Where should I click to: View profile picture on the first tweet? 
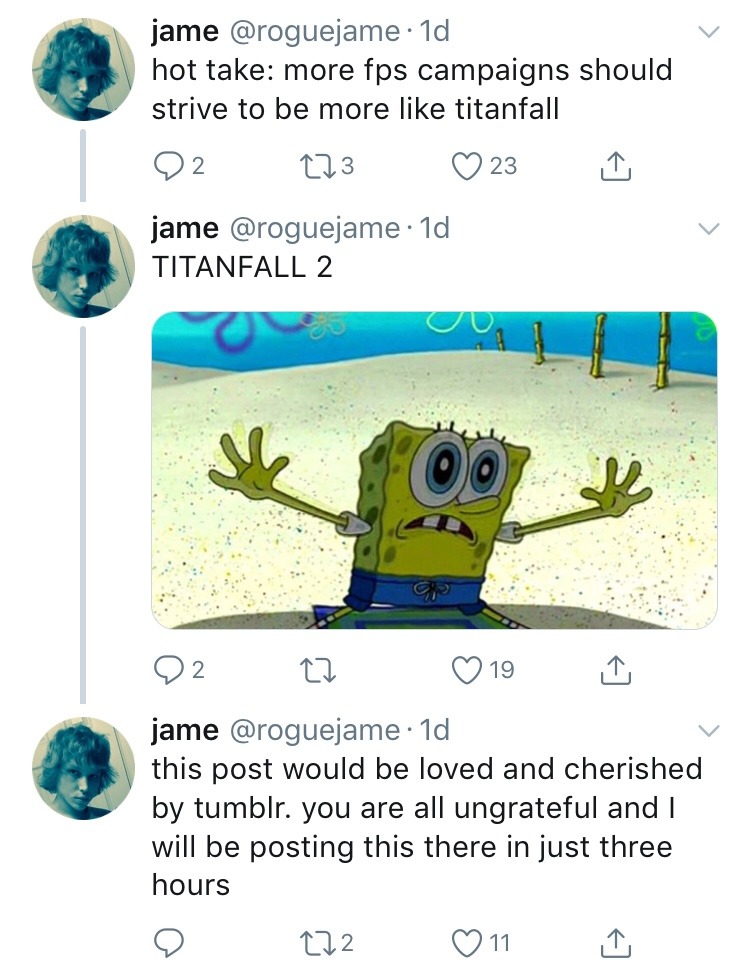[84, 68]
